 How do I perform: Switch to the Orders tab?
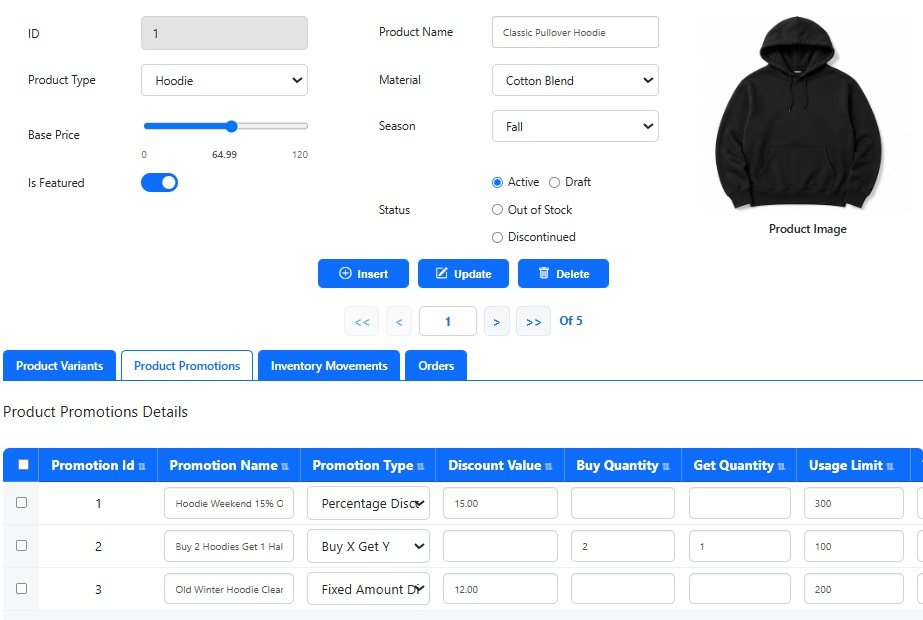pyautogui.click(x=436, y=366)
